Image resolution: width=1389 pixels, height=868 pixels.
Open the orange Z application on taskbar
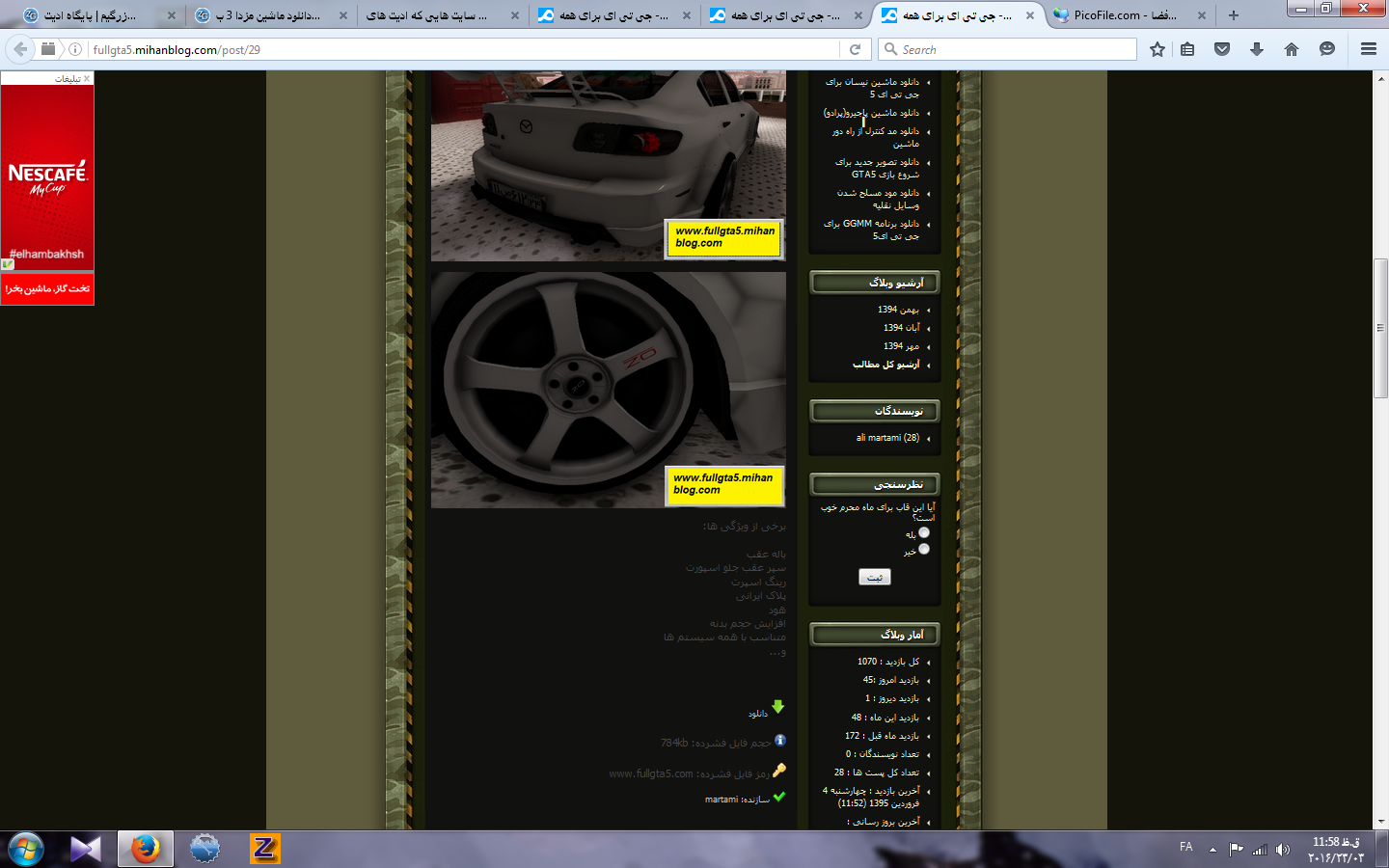pyautogui.click(x=264, y=849)
